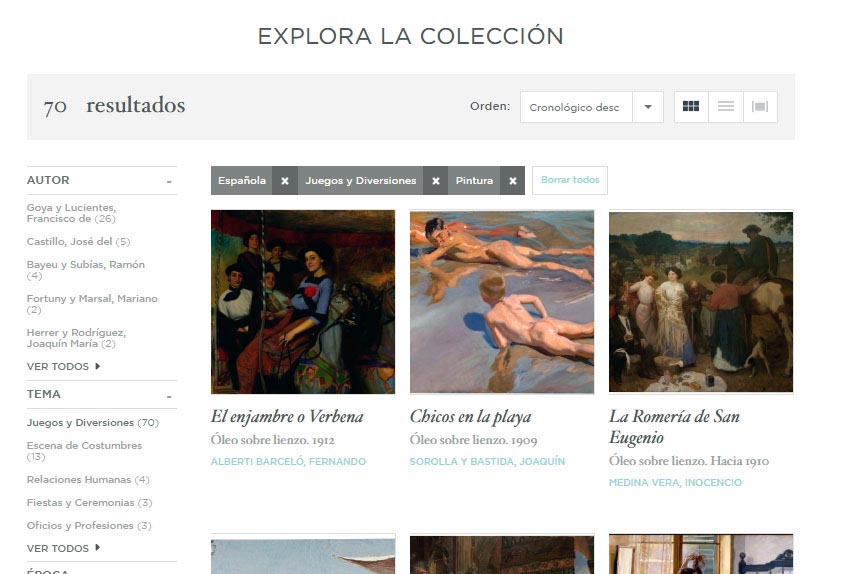
Task: Filter by Castillo, José del
Action: (79, 241)
